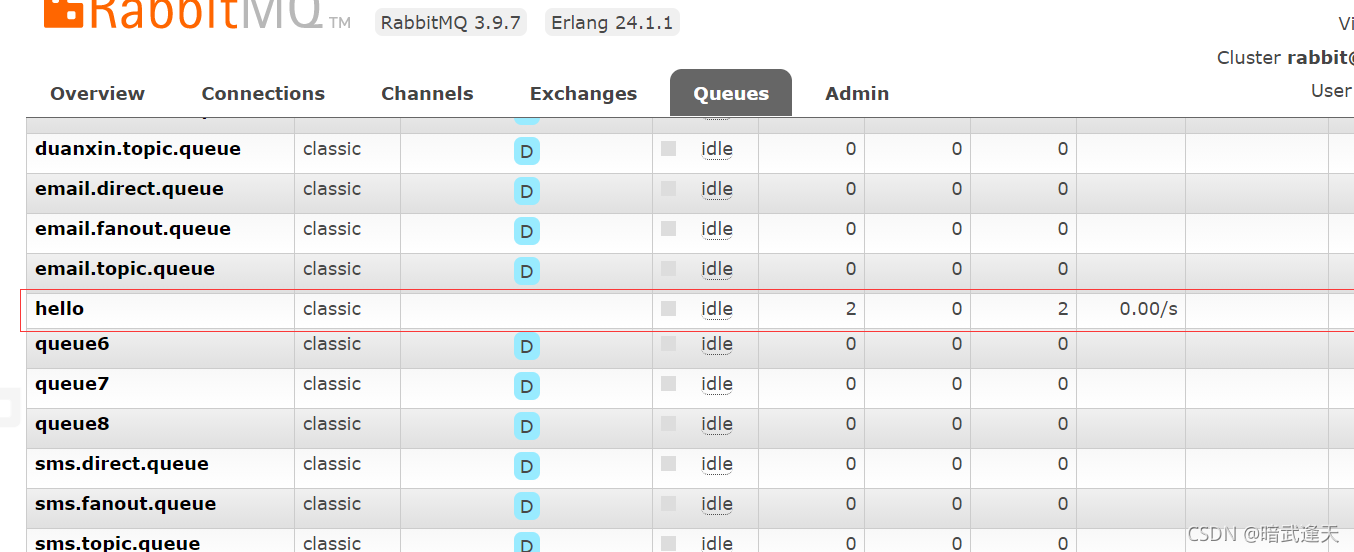Click the D badge for duanxin.topic.queue
The width and height of the screenshot is (1354, 552).
pos(527,152)
